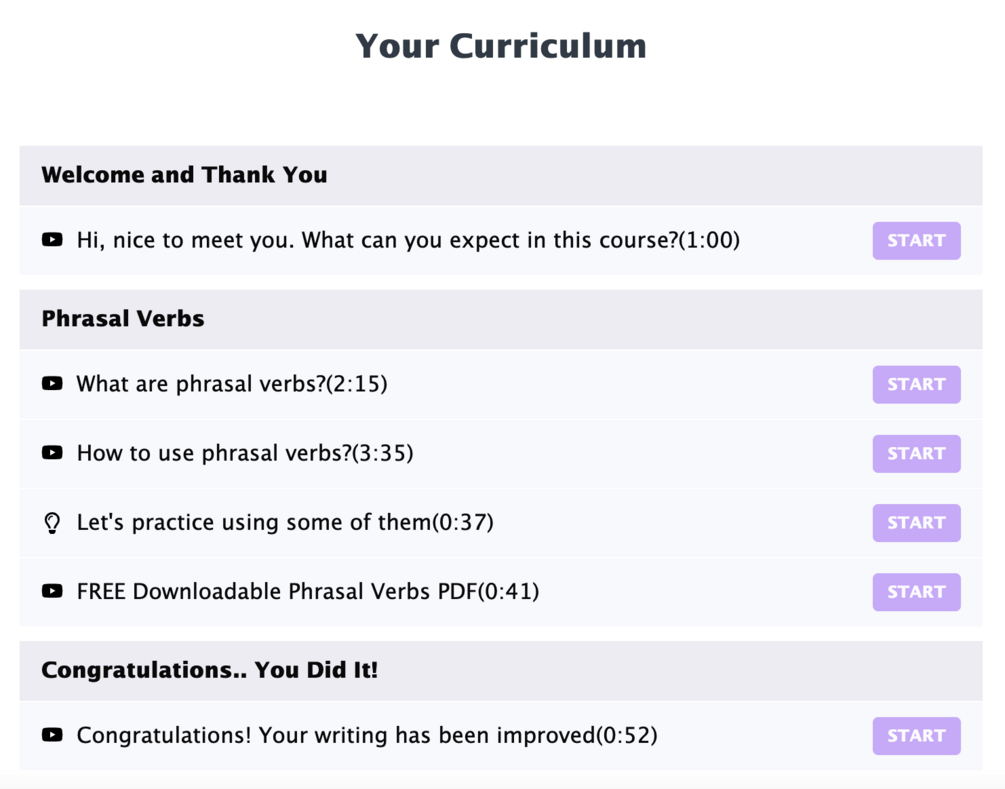Screen dimensions: 1005x789
Task: Select the 'Phrasal Verbs' section header
Action: [123, 319]
